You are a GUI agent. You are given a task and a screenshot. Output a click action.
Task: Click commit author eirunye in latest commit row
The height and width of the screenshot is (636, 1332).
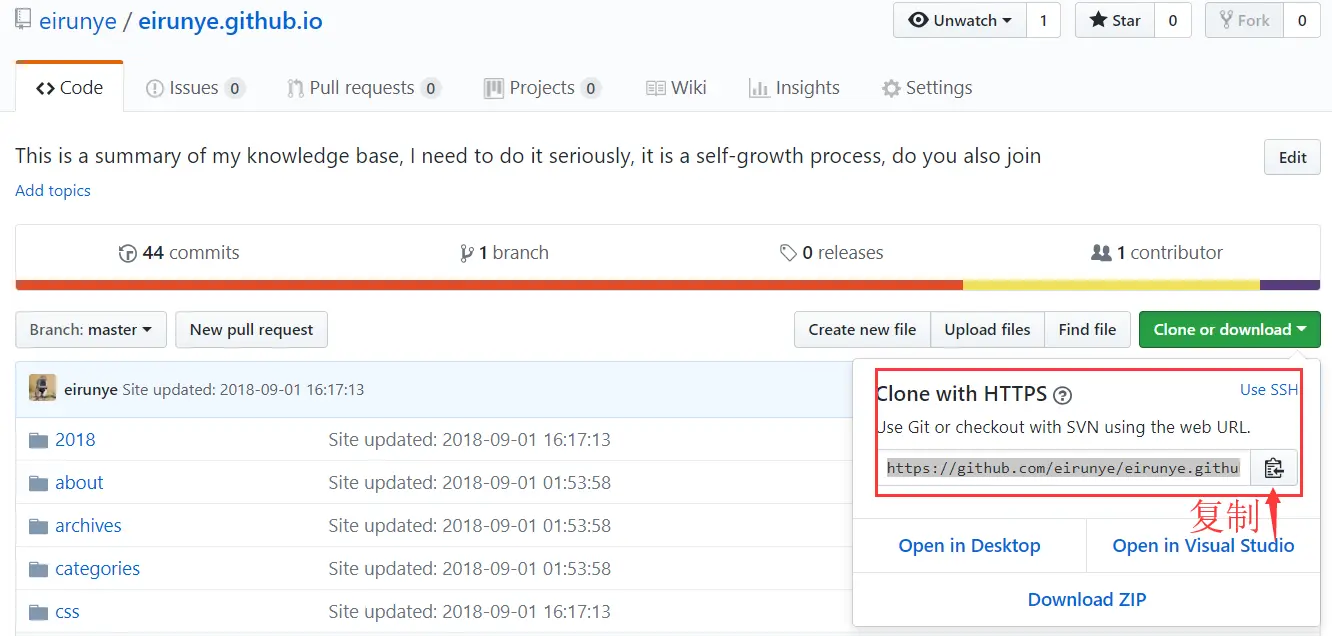[91, 390]
